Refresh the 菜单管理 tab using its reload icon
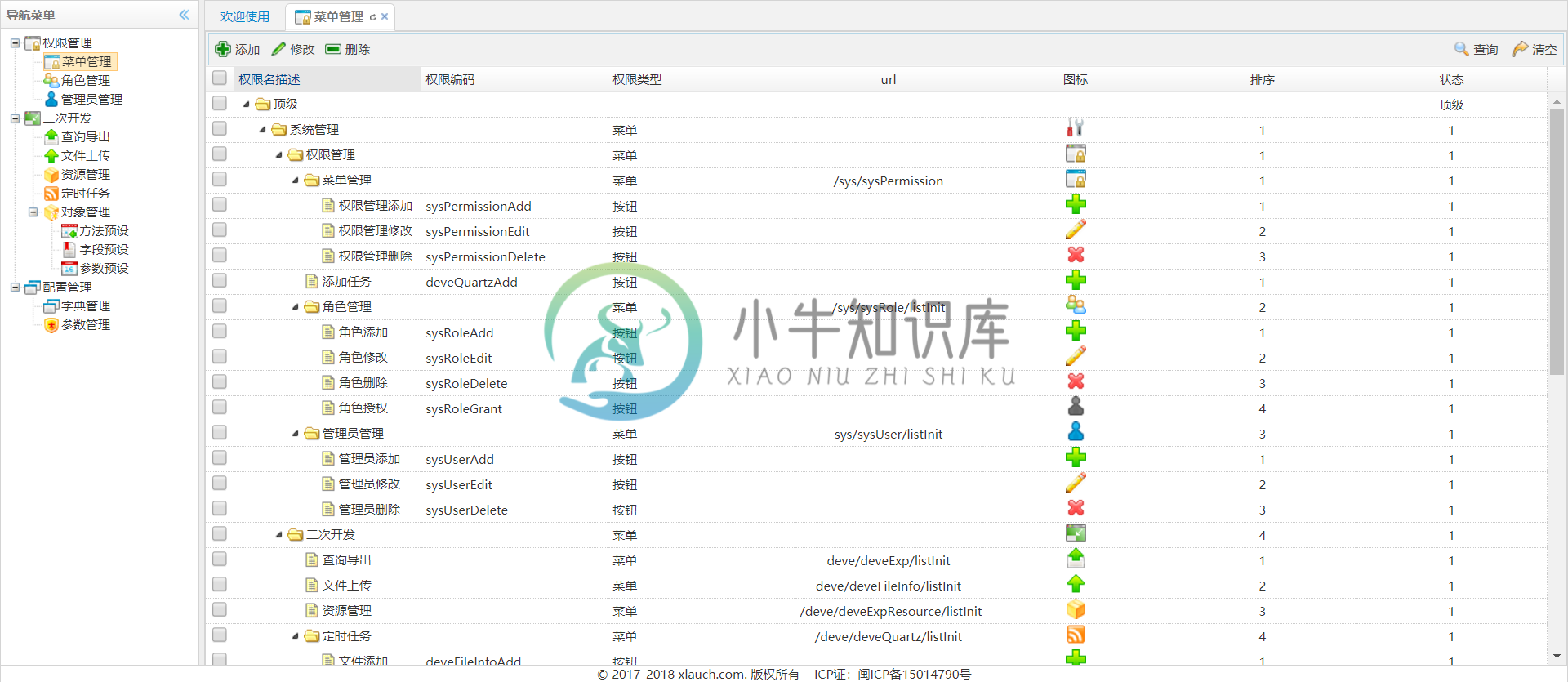 372,17
